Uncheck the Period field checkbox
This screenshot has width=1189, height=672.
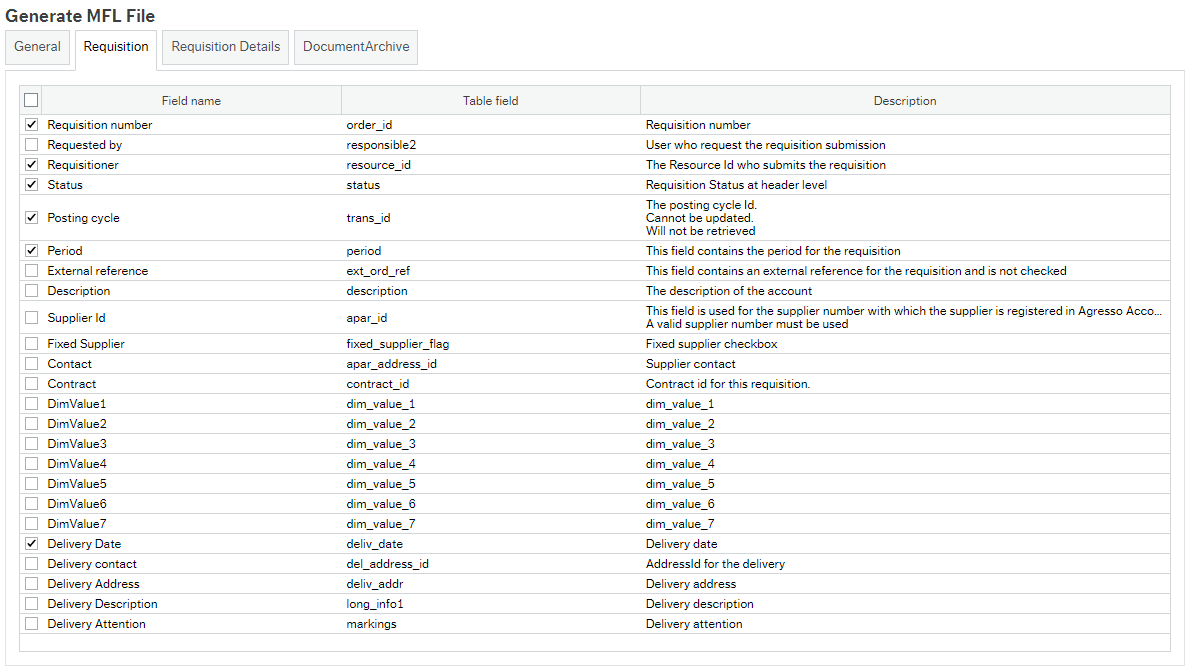click(31, 250)
